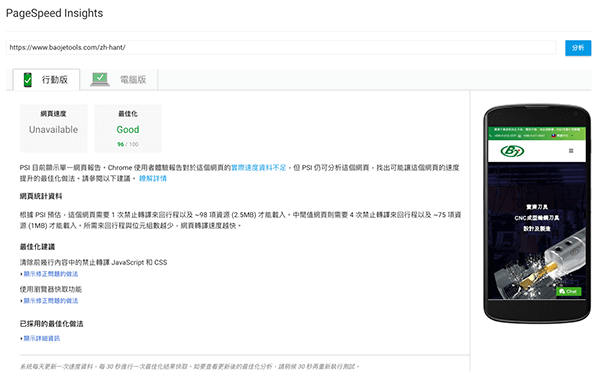Click the 已採用的最佳化做法 heading
The width and height of the screenshot is (600, 376).
52,324
